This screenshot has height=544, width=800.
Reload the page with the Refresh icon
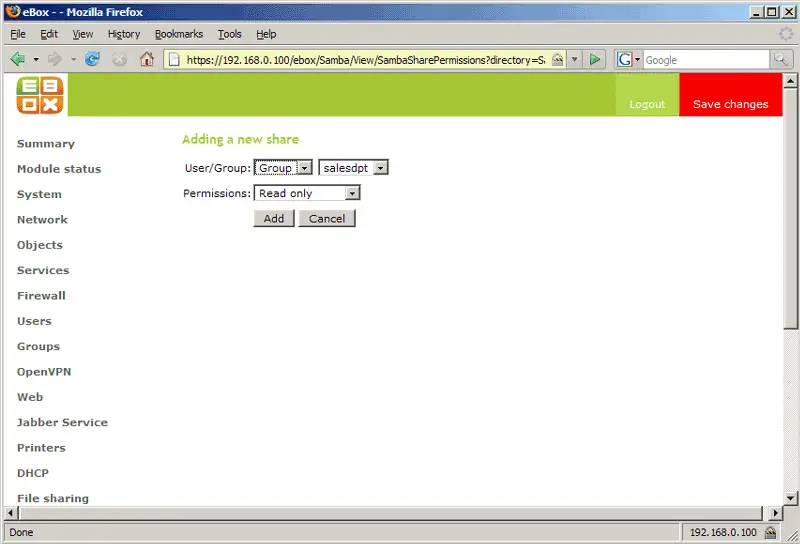coord(93,59)
